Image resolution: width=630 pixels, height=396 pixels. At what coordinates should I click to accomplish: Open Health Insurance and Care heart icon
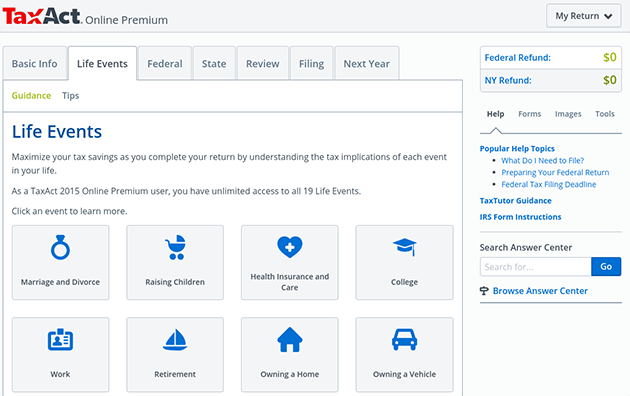click(290, 247)
